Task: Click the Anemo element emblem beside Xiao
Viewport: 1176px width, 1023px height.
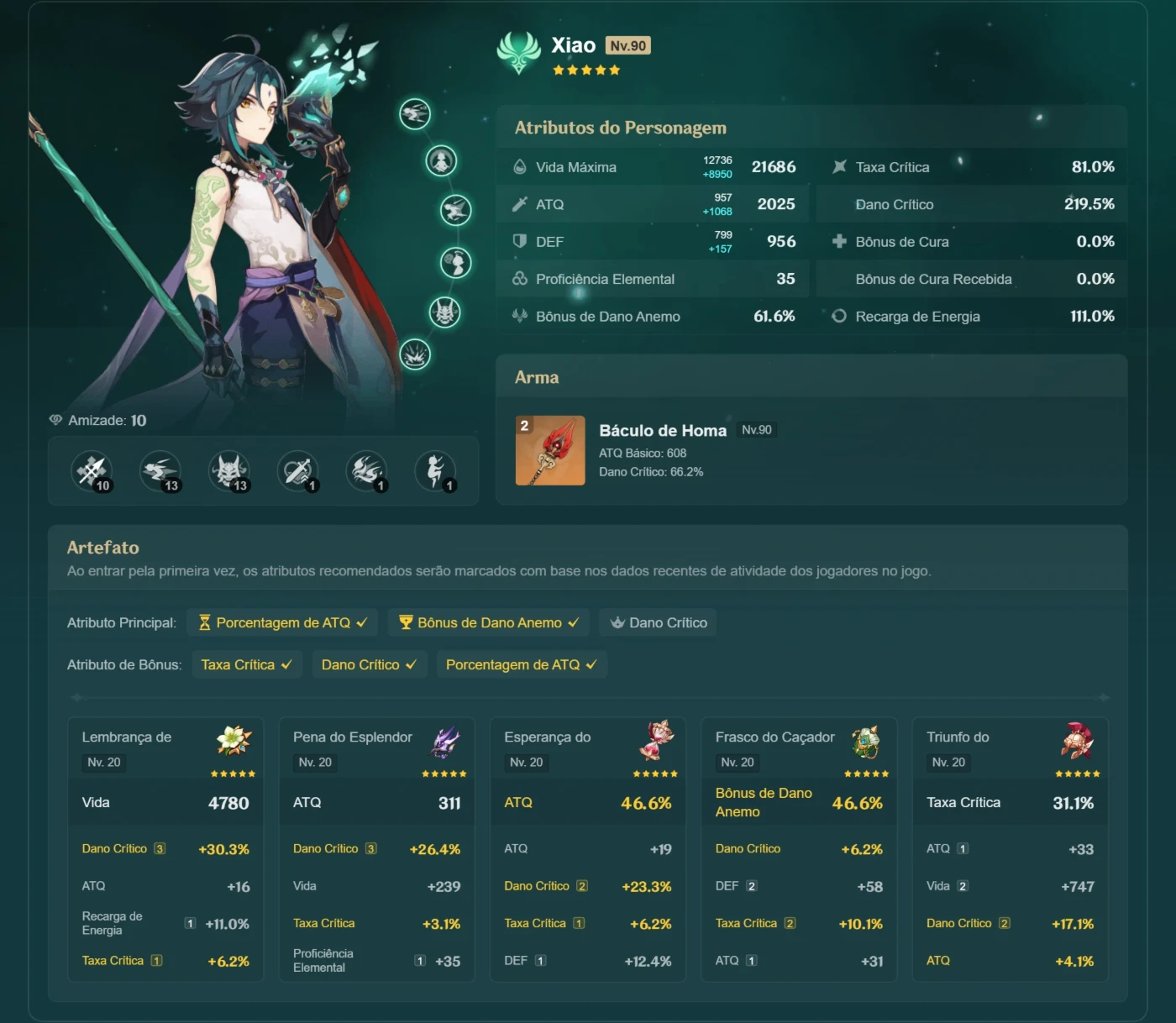Action: (518, 52)
